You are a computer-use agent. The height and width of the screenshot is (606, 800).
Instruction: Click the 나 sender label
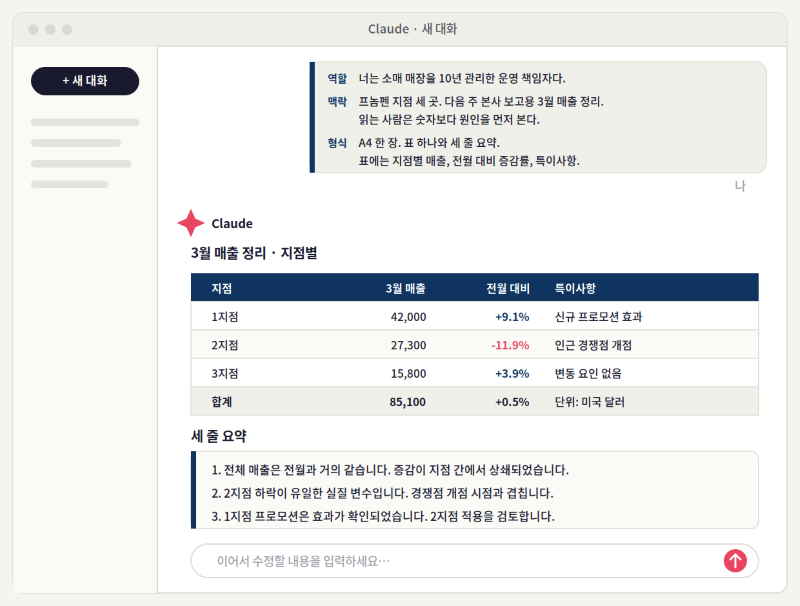pyautogui.click(x=740, y=186)
